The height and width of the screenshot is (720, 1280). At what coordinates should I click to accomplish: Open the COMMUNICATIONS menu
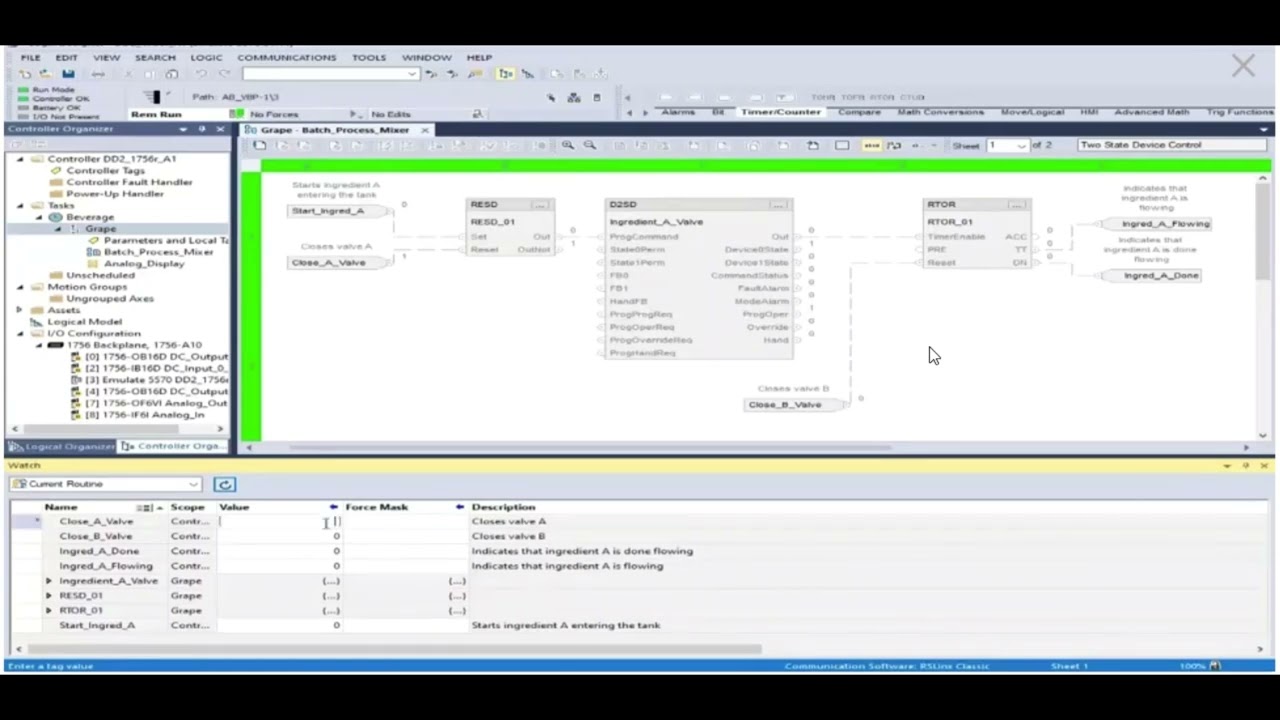click(x=287, y=58)
